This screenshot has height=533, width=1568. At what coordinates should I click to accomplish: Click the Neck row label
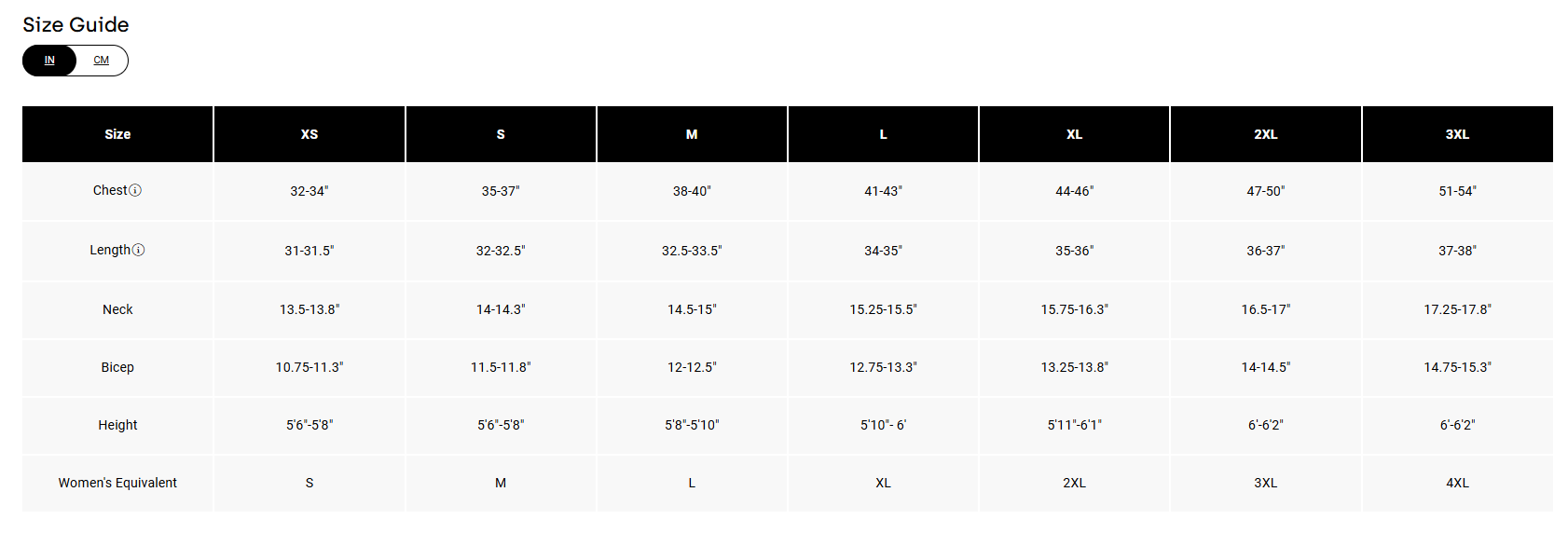point(117,309)
